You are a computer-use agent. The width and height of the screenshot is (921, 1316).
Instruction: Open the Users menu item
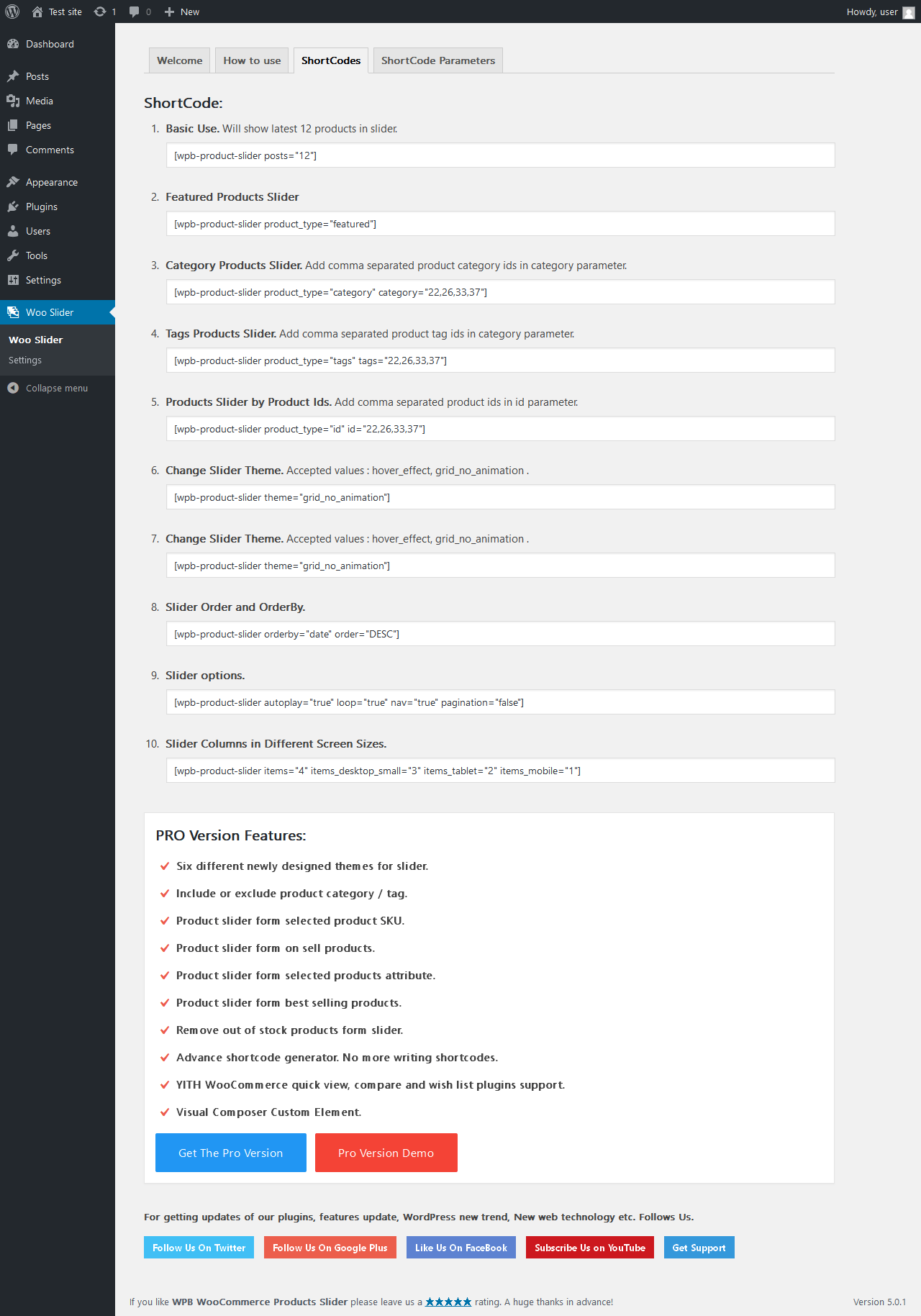tap(58, 231)
